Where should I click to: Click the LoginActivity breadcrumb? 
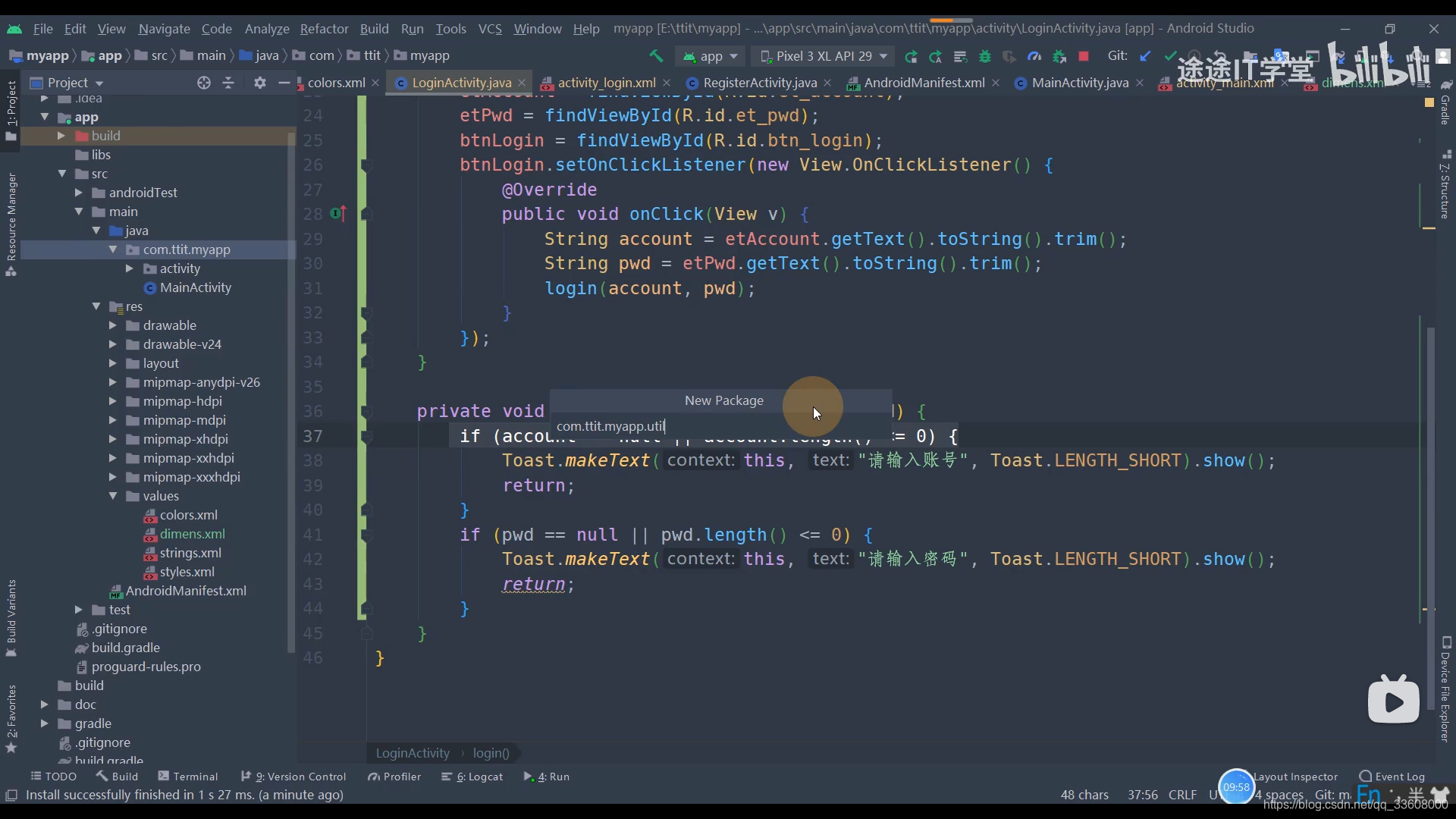click(x=413, y=753)
